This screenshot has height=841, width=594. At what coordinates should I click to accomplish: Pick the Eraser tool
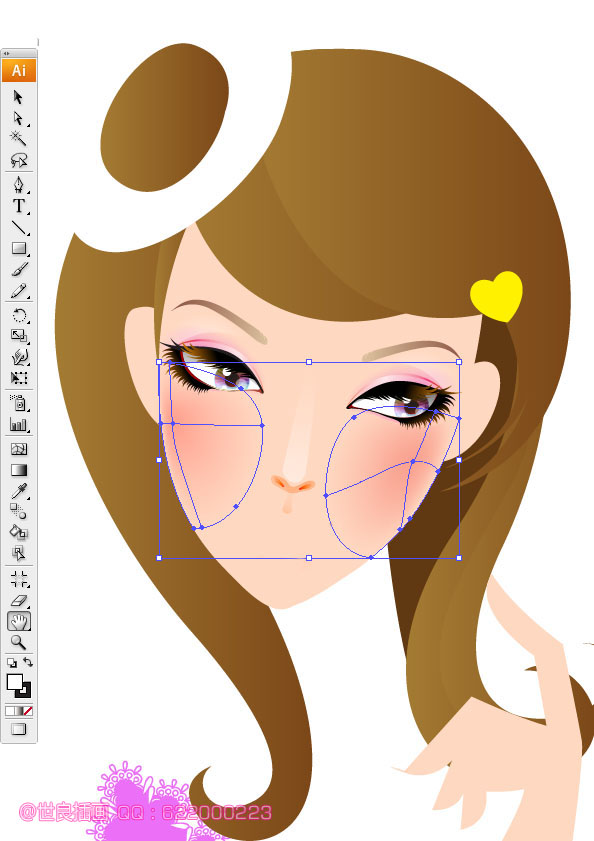tap(18, 600)
